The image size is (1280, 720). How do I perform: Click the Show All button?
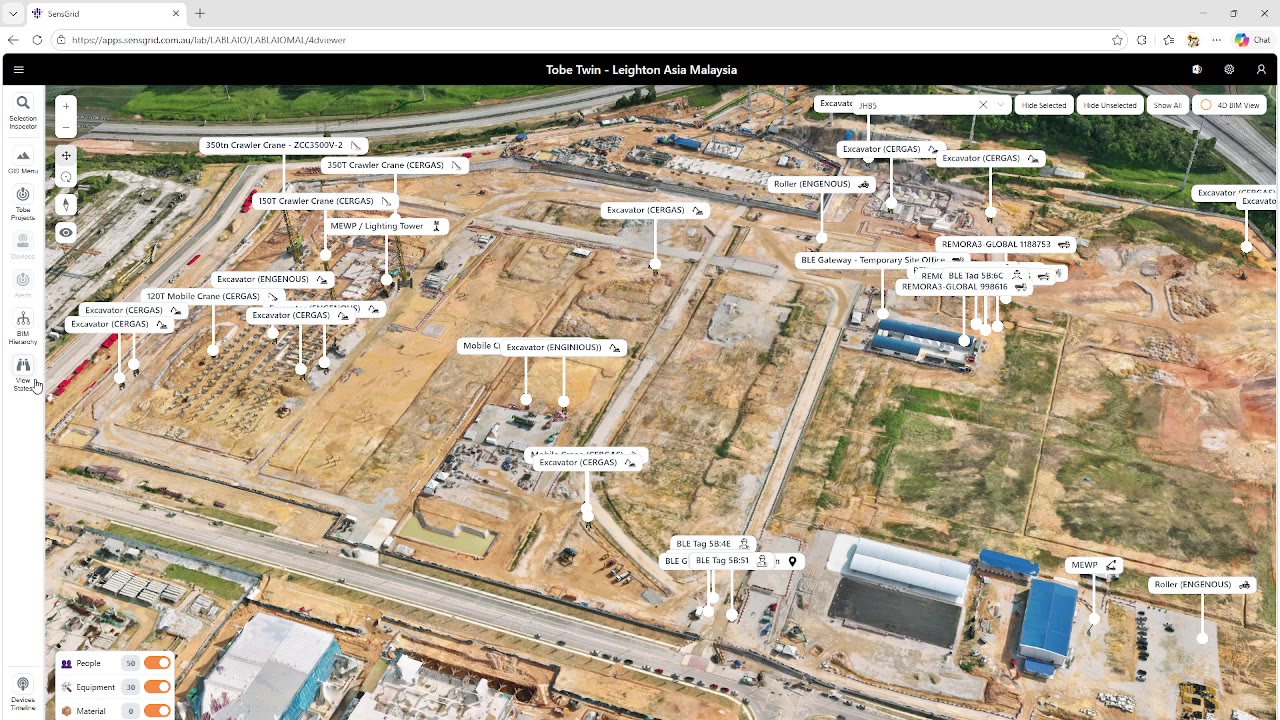click(x=1167, y=105)
